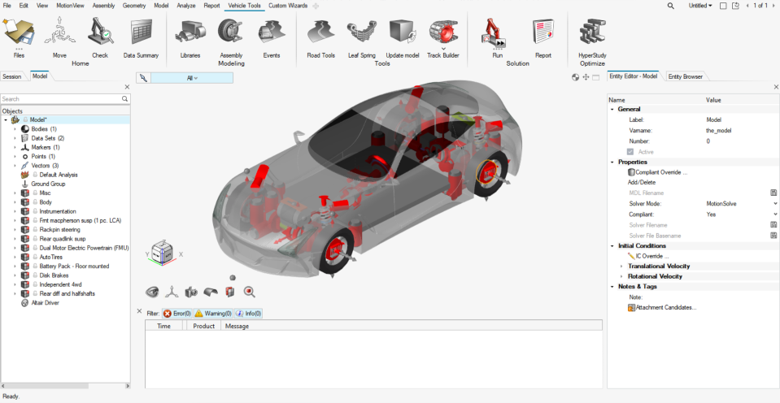Switch to the Entity Browser tab

685,76
